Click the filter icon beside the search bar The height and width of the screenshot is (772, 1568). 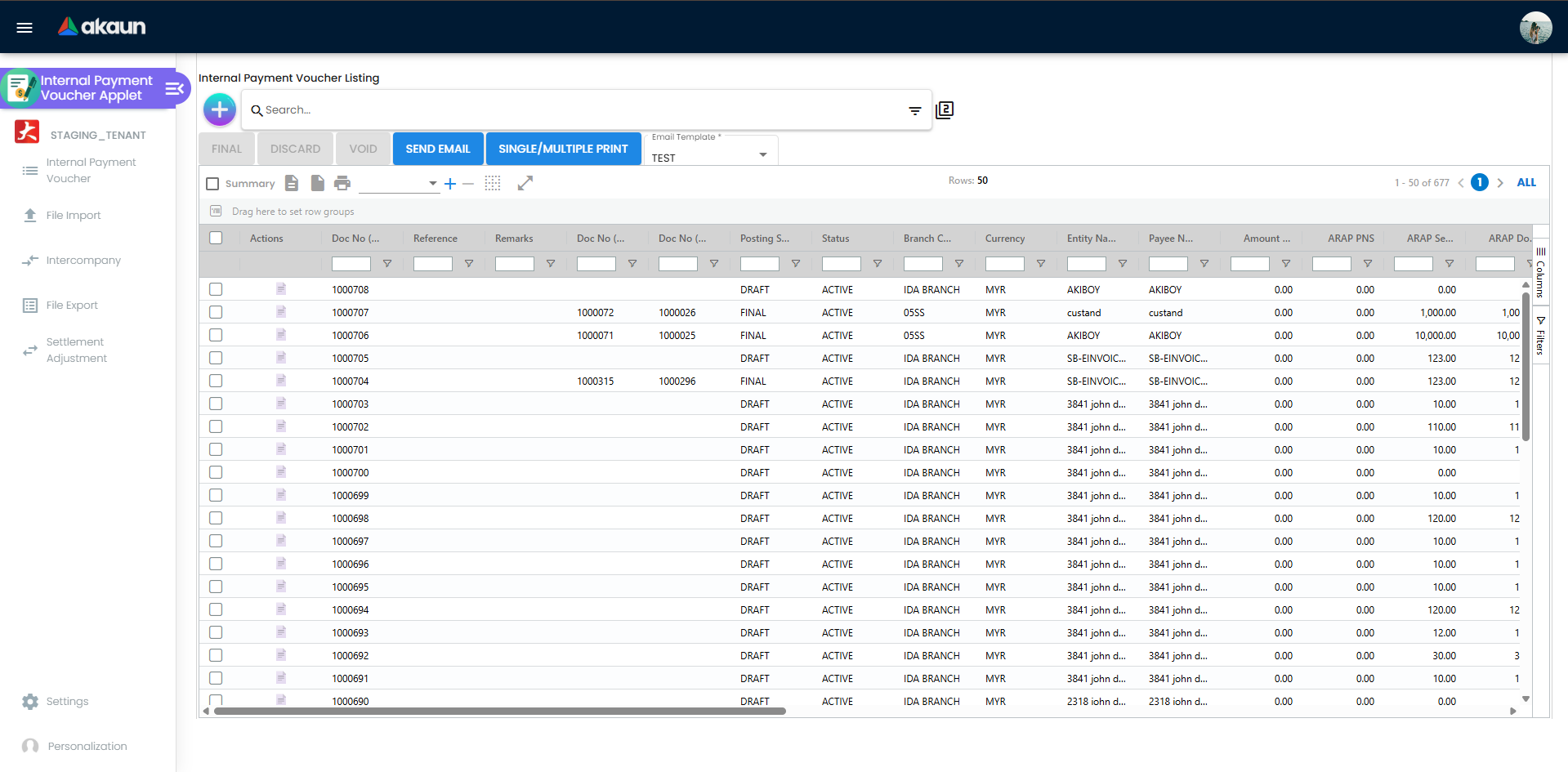pos(914,110)
